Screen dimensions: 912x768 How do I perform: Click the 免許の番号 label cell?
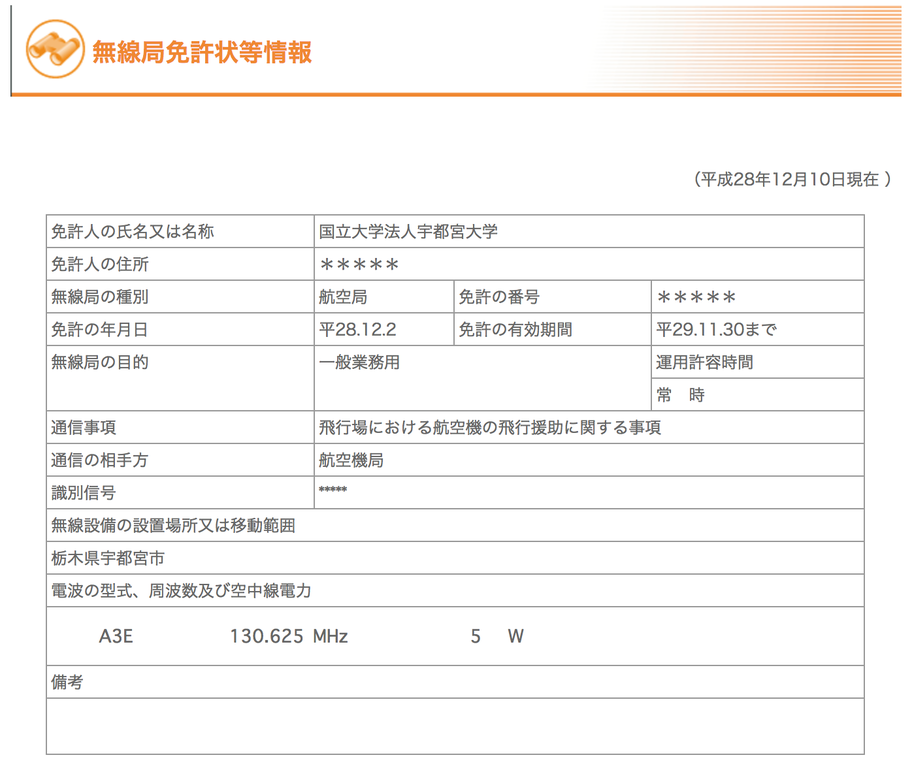point(553,297)
